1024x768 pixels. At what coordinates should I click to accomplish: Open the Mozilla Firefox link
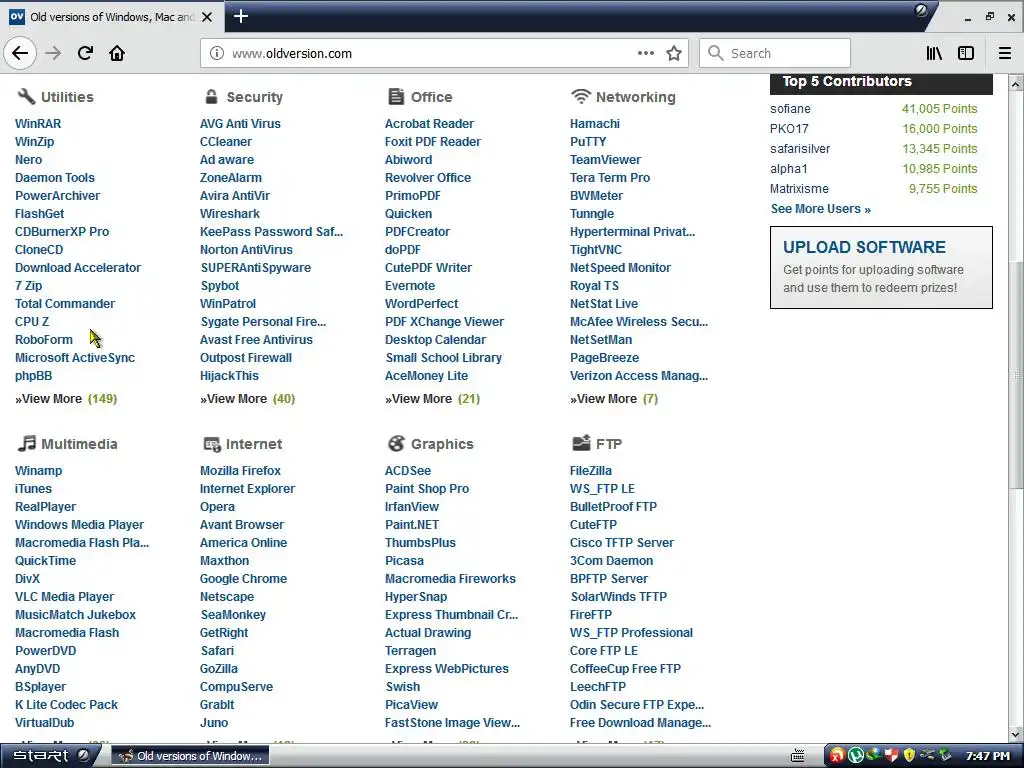240,470
